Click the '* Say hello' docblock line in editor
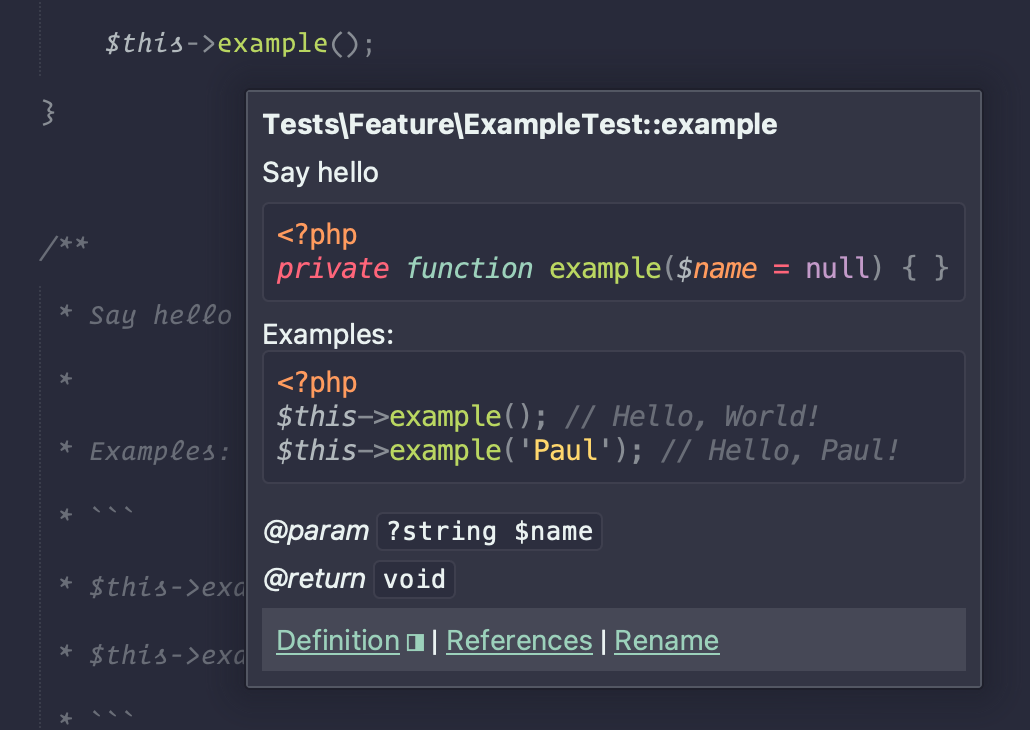The width and height of the screenshot is (1030, 730). click(145, 315)
